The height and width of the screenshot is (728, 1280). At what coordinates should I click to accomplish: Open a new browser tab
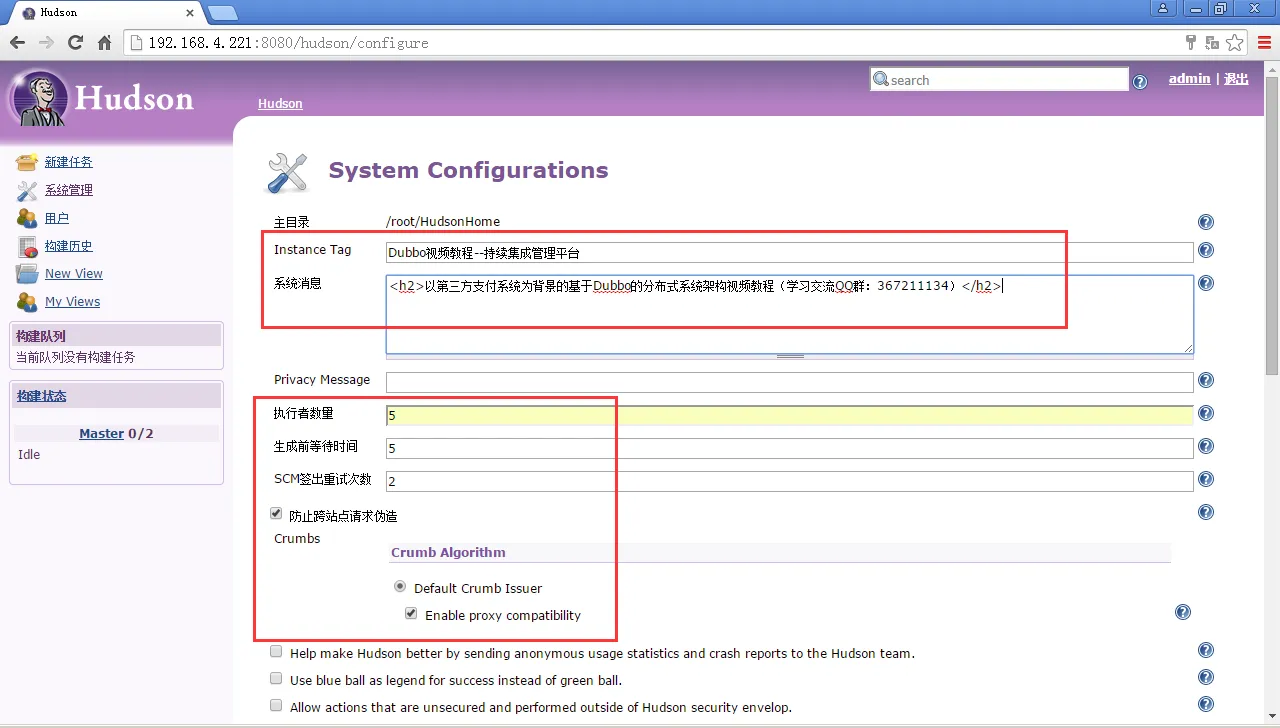tap(222, 13)
